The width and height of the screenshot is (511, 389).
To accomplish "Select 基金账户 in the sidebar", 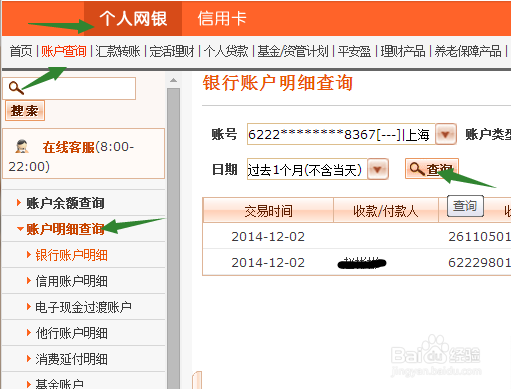I will 60,384.
